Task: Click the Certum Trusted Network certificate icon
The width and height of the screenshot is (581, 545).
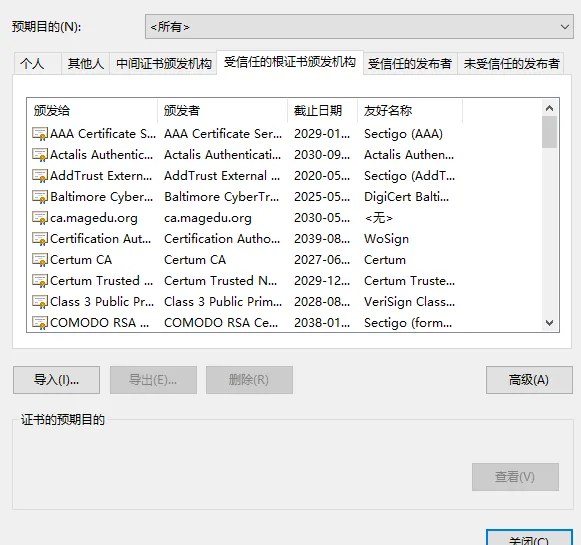Action: (x=40, y=281)
